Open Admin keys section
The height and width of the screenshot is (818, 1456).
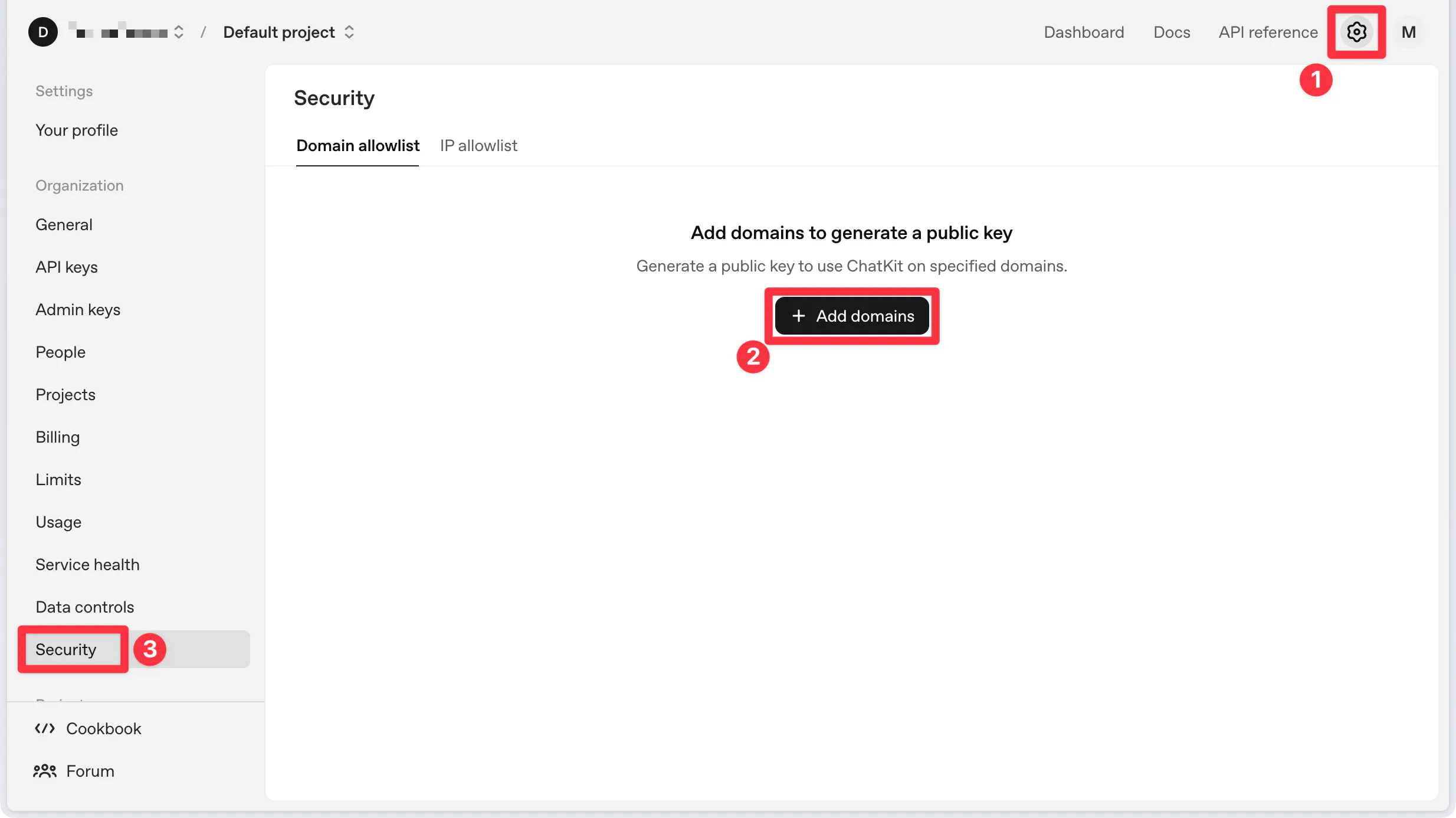point(78,309)
